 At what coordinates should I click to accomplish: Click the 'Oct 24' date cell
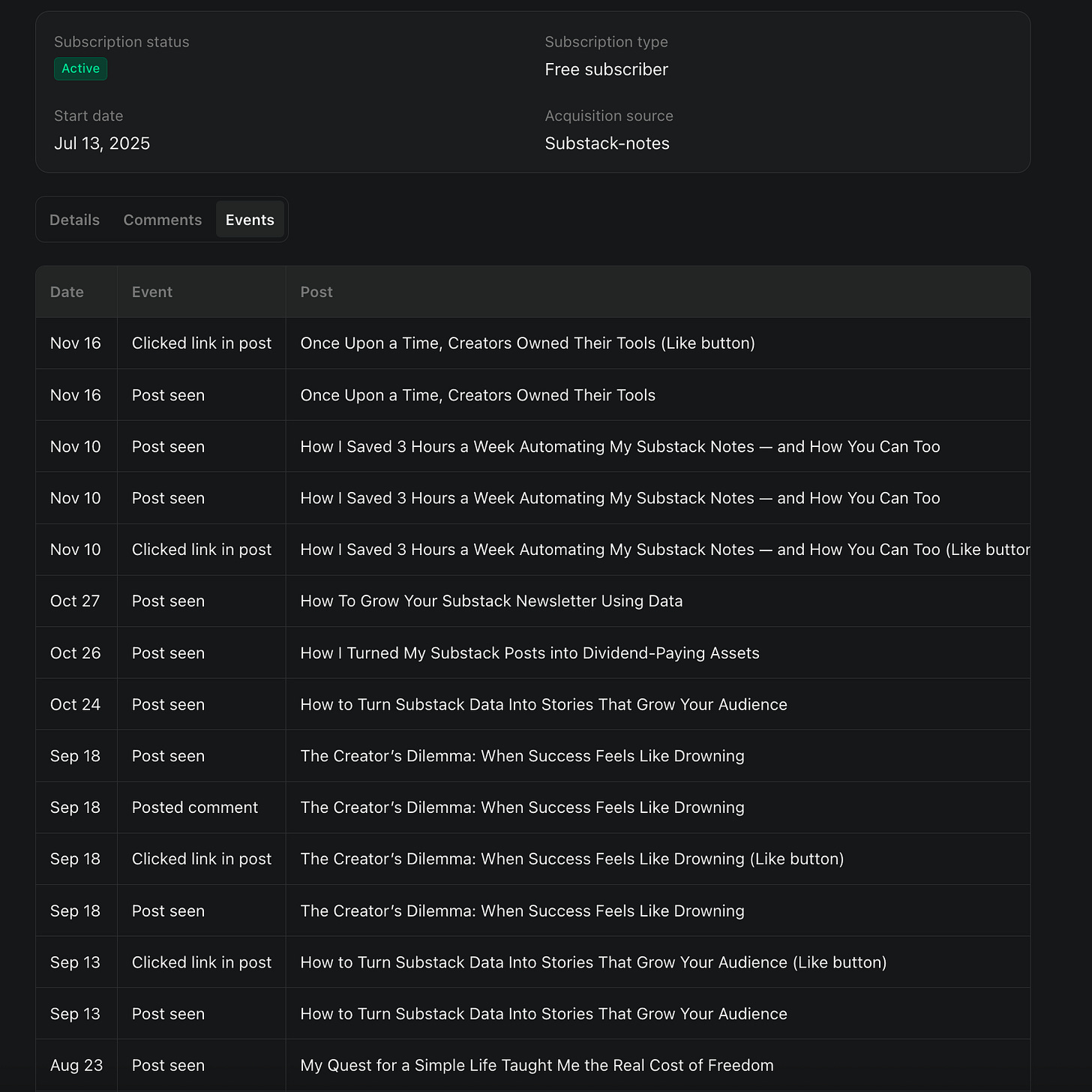(75, 704)
